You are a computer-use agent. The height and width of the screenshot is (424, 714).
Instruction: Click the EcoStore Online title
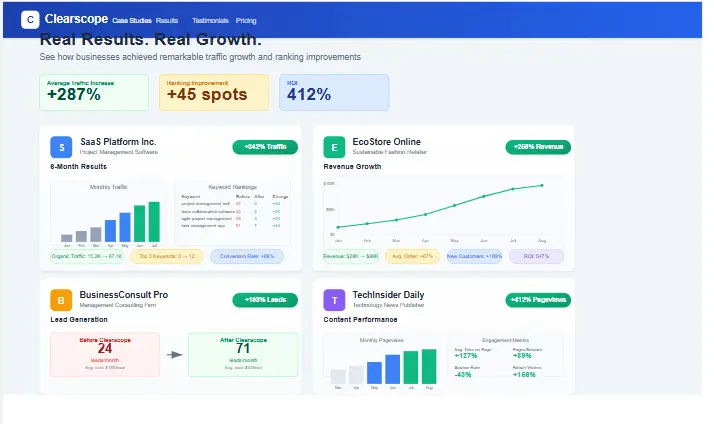[387, 142]
